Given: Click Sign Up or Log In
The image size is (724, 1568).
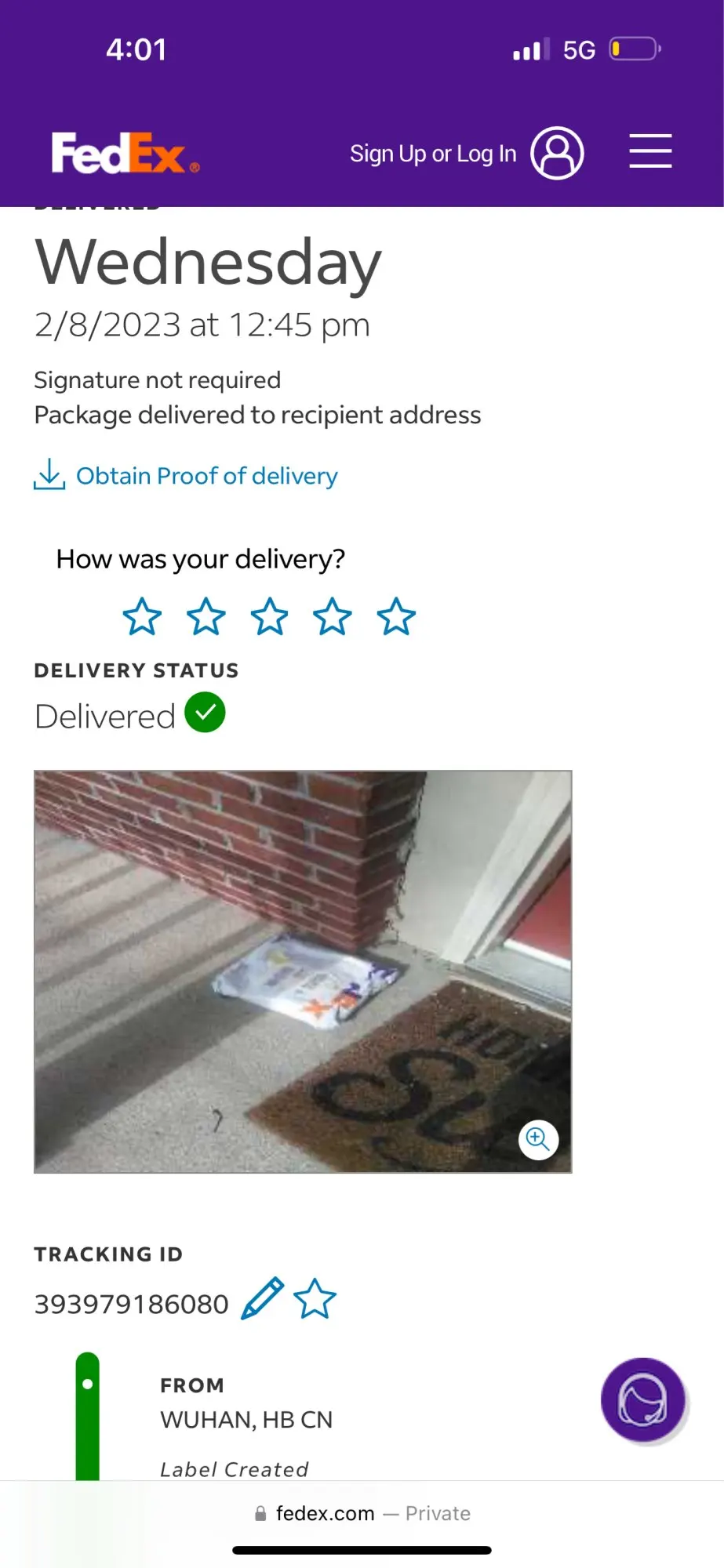Looking at the screenshot, I should [x=433, y=154].
